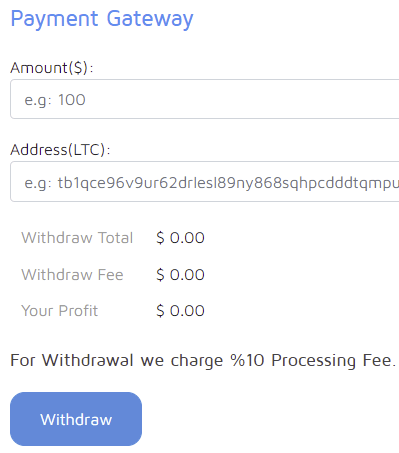Click the Your Profit label
The width and height of the screenshot is (399, 453).
click(60, 311)
